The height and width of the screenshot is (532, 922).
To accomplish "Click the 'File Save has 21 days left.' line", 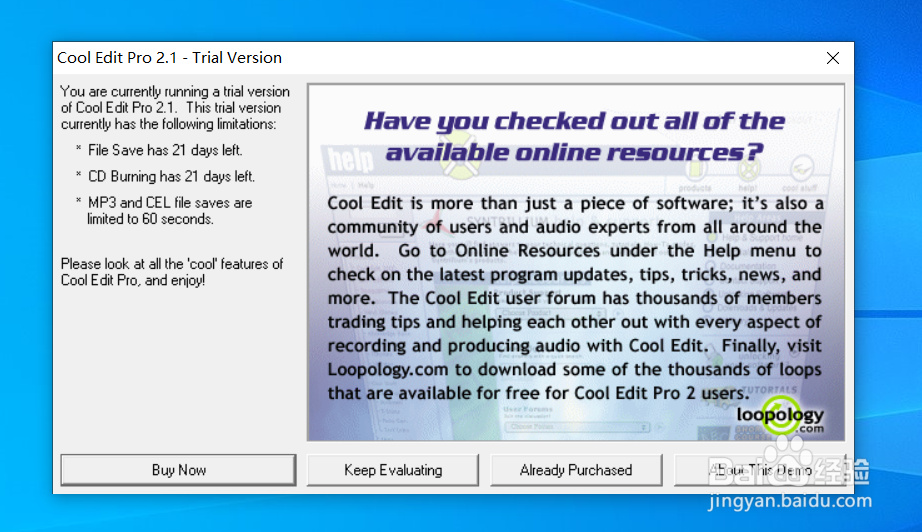I will 165,150.
